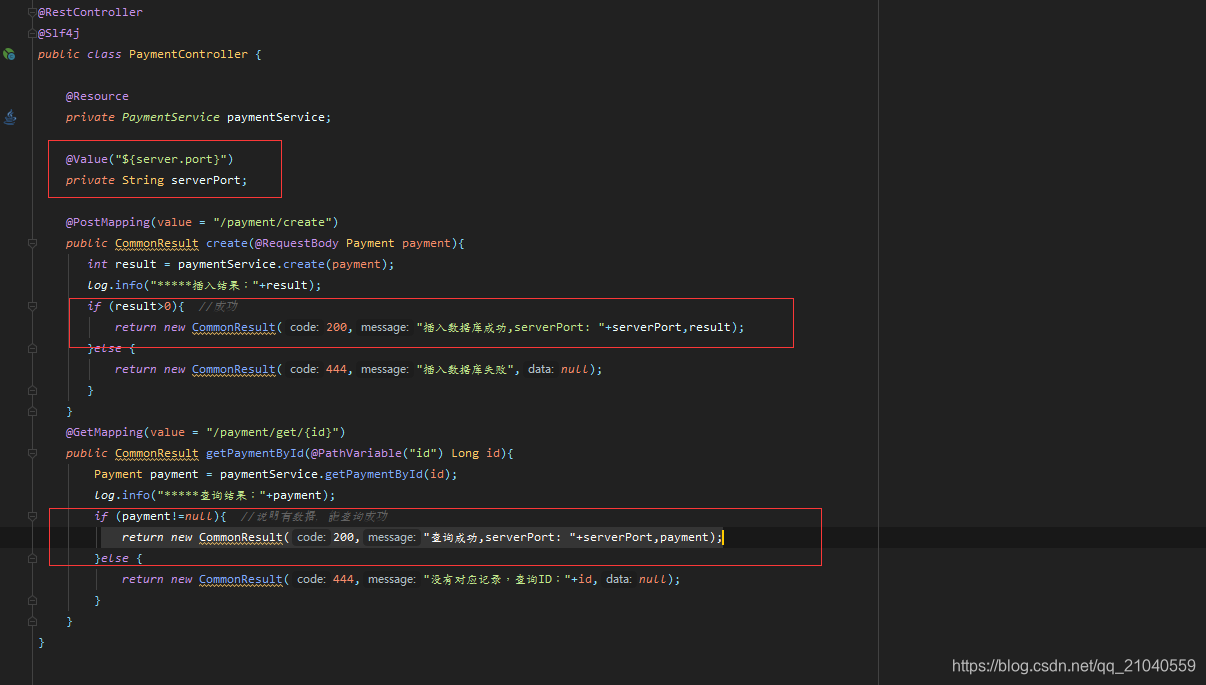
Task: Click the Java injection gutter icon beside paymentService field
Action: (10, 117)
